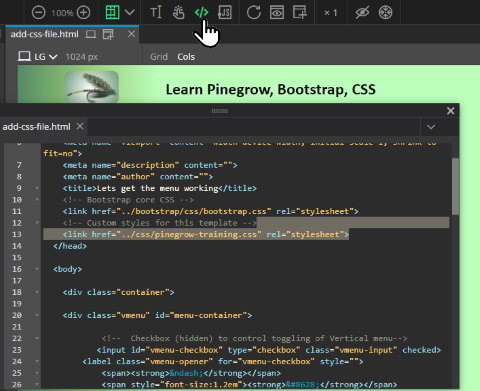The width and height of the screenshot is (480, 391).
Task: Open the LG device size dropdown
Action: tap(46, 57)
